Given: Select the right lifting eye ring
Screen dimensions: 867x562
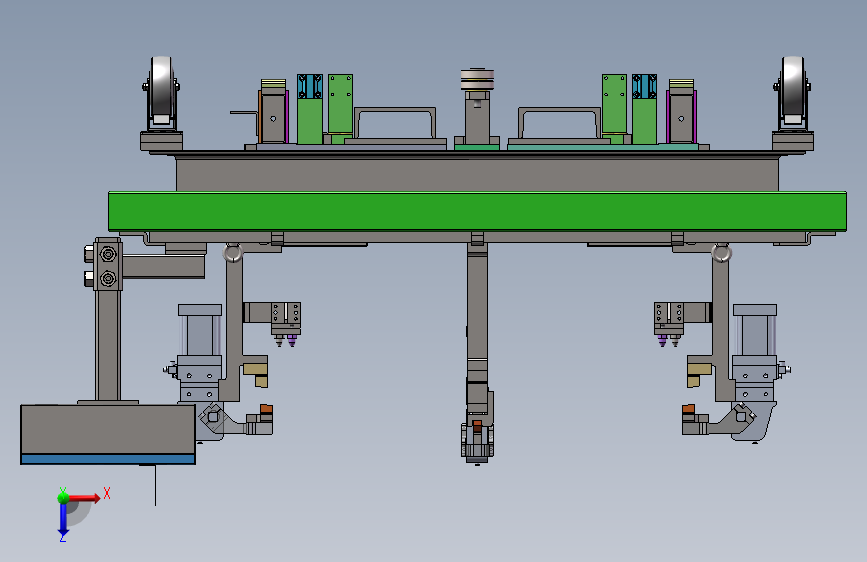Looking at the screenshot, I should (721, 253).
